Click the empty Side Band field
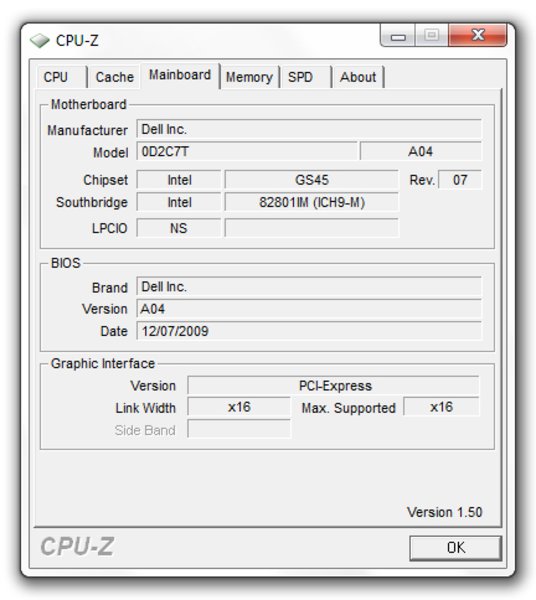The image size is (536, 600). [239, 429]
